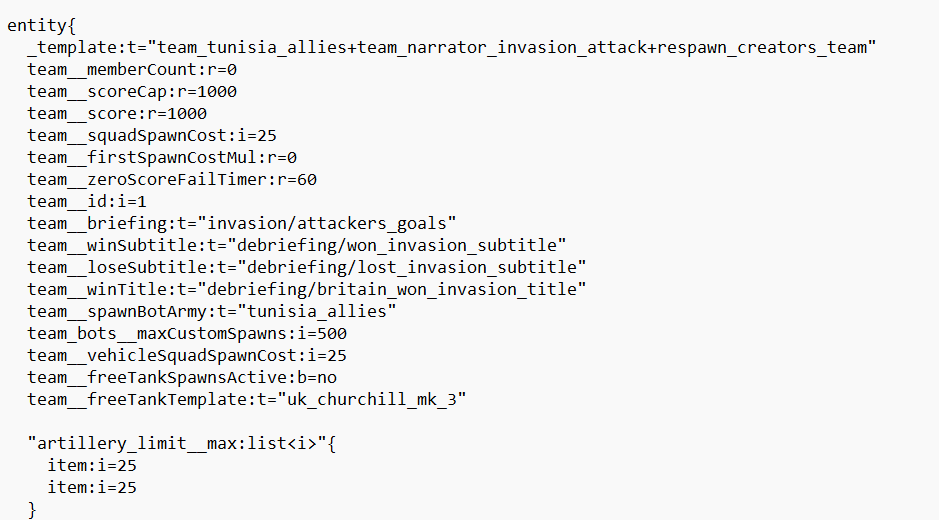Click the team__freeTankTemplate uk_churchill_mk_3 line
939x520 pixels.
pos(247,400)
